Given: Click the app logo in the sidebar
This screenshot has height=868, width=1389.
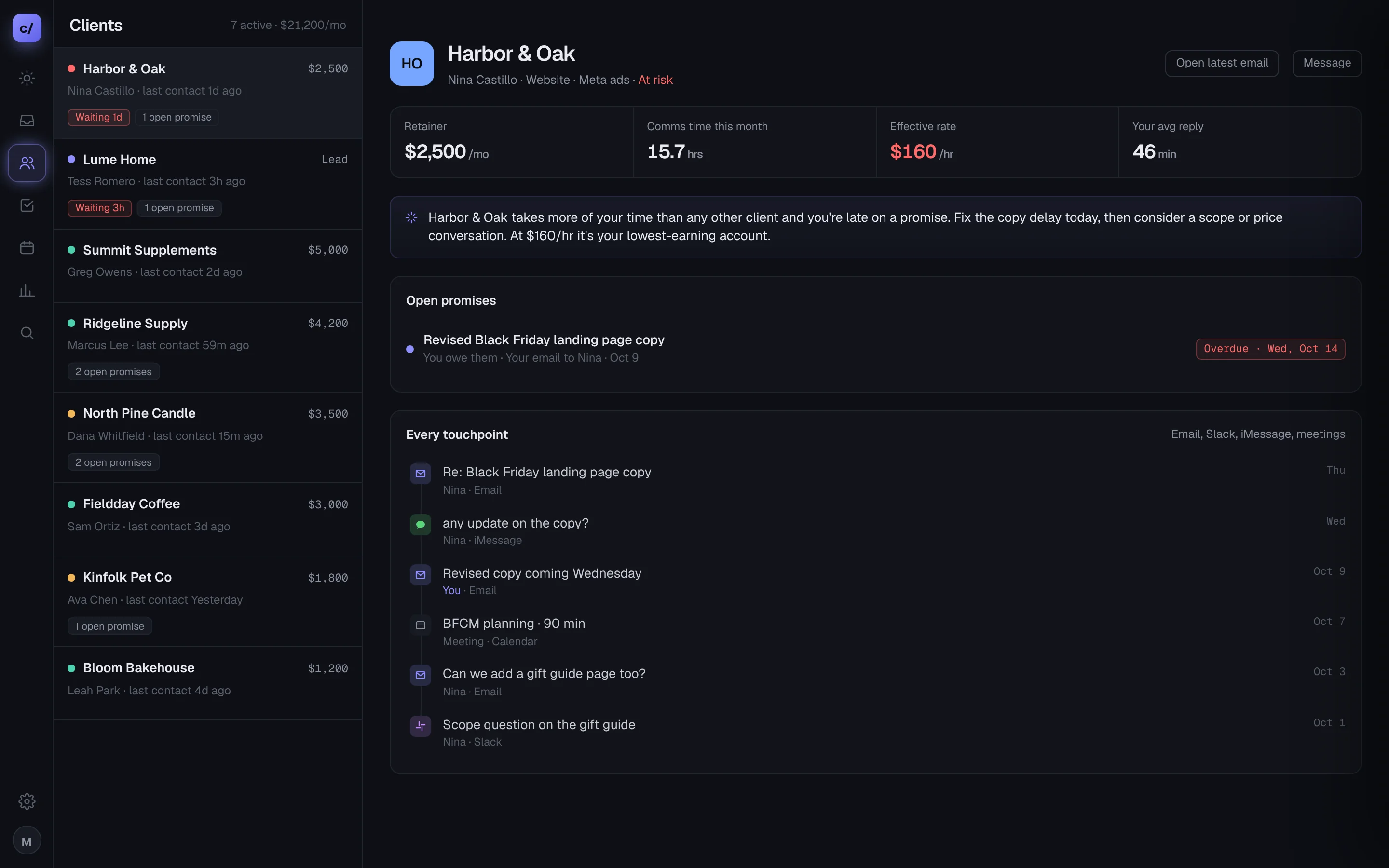Looking at the screenshot, I should pos(27,28).
